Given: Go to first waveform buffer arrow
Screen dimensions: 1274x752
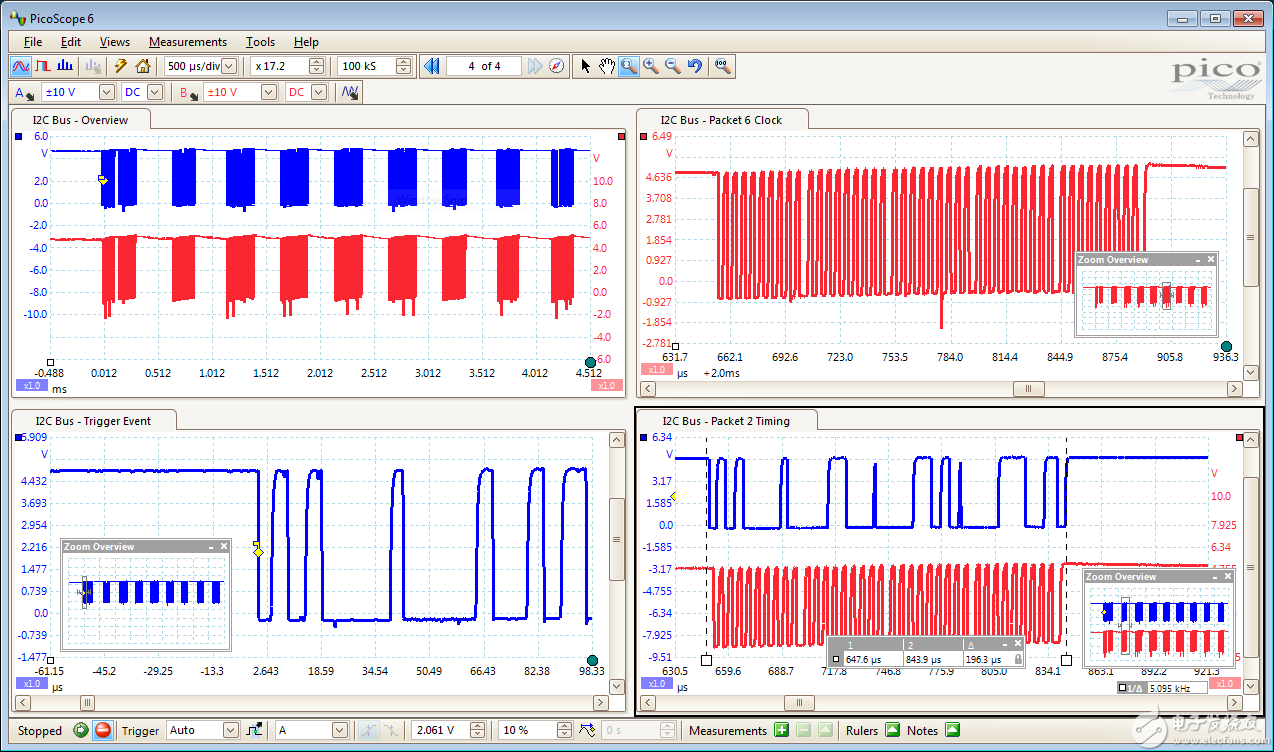Looking at the screenshot, I should (431, 66).
